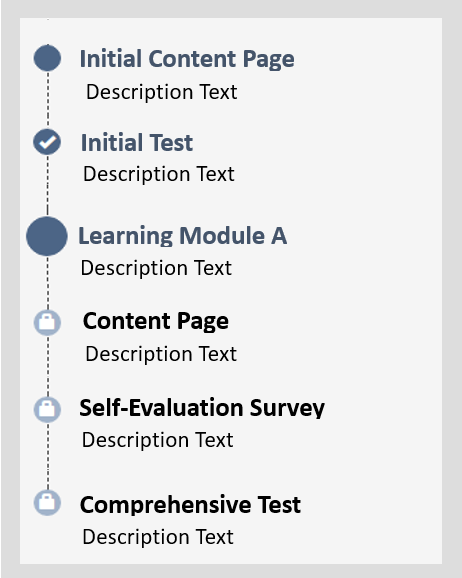Click description text under Self-Evaluation Survey
The image size is (462, 578).
pos(157,440)
